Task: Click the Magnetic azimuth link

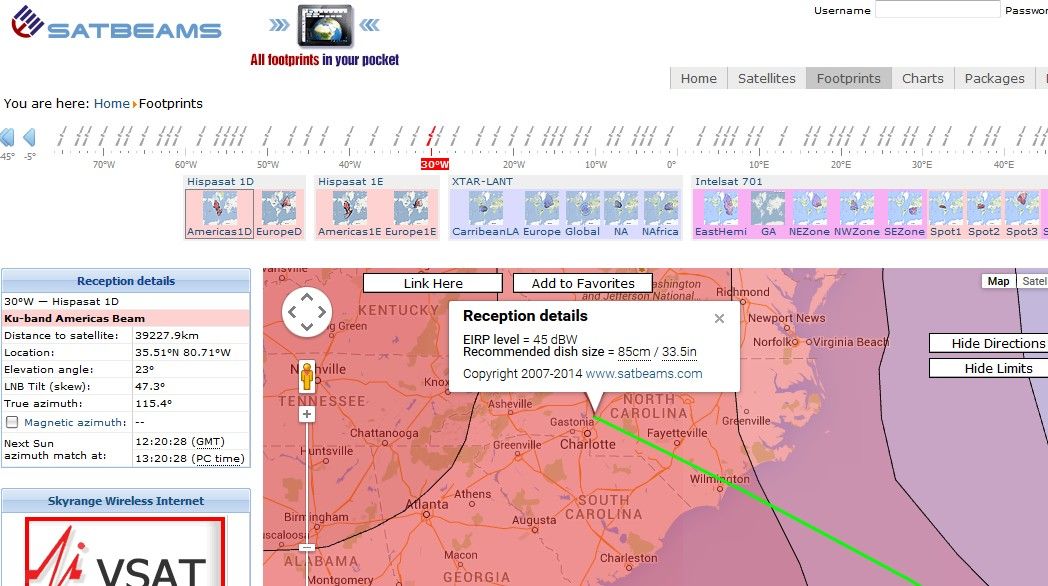Action: click(x=75, y=422)
